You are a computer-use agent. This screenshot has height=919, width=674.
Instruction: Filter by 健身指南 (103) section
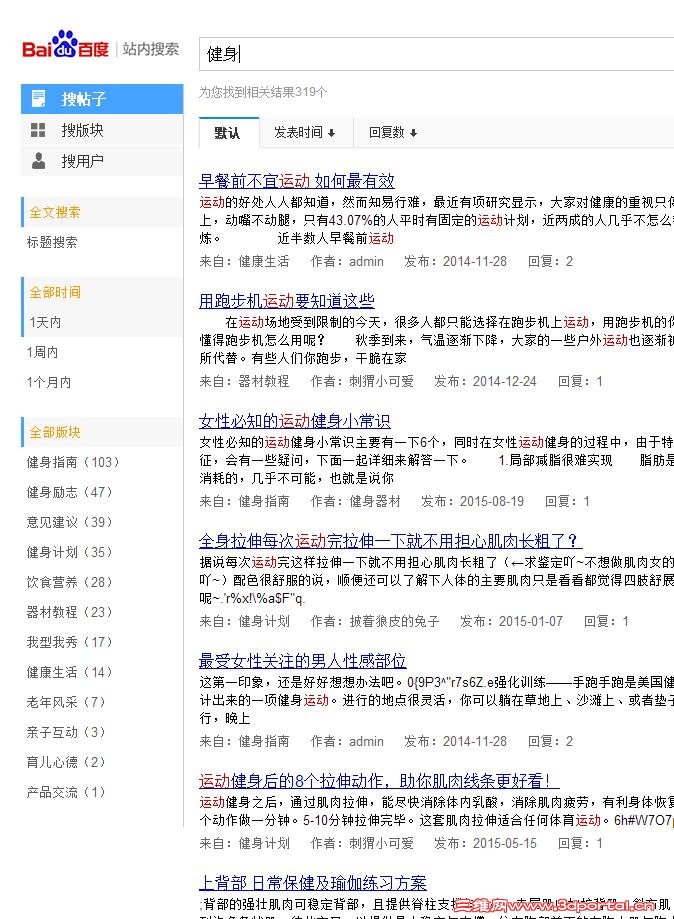pos(72,462)
